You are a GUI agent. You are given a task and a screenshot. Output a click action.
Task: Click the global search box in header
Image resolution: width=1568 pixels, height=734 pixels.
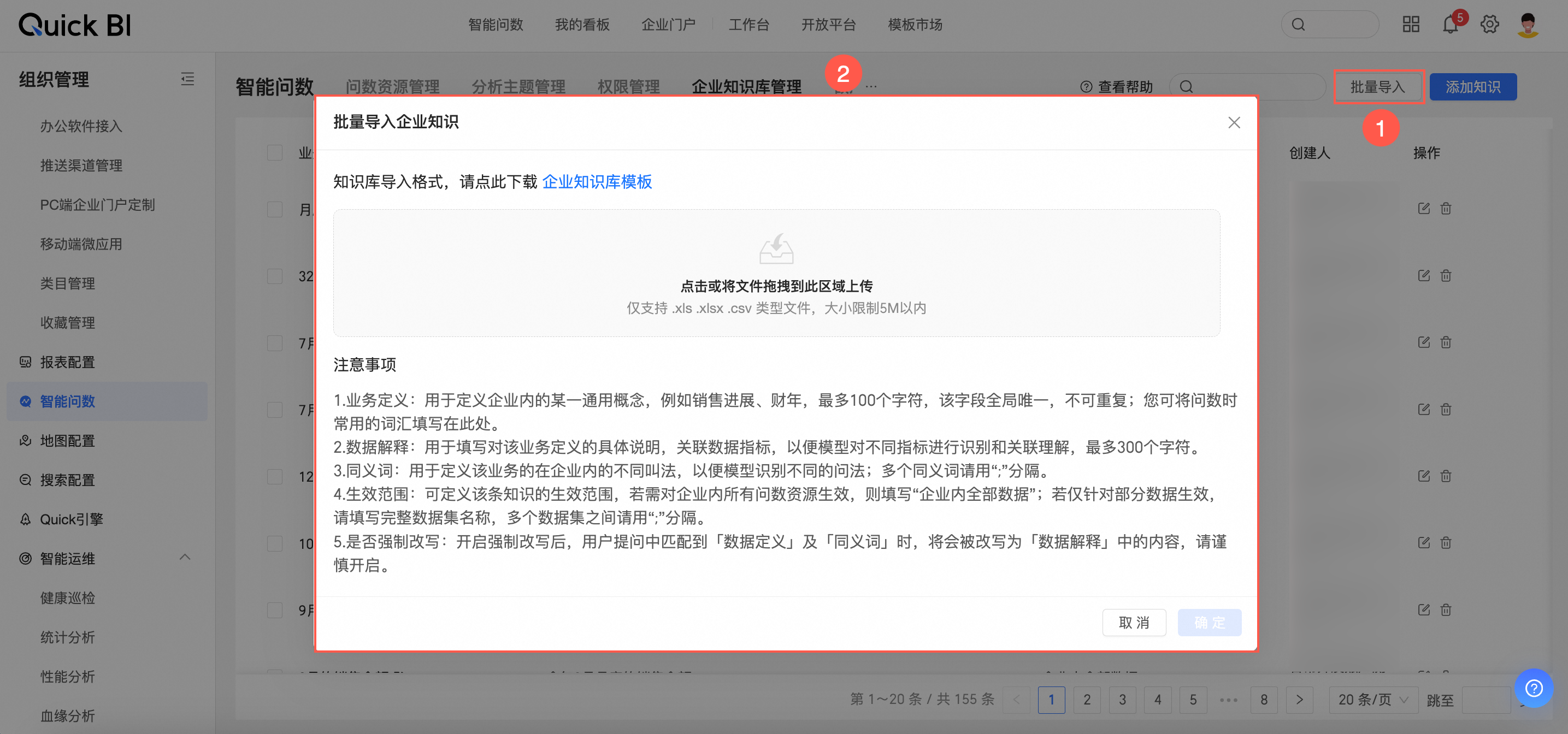click(1329, 25)
